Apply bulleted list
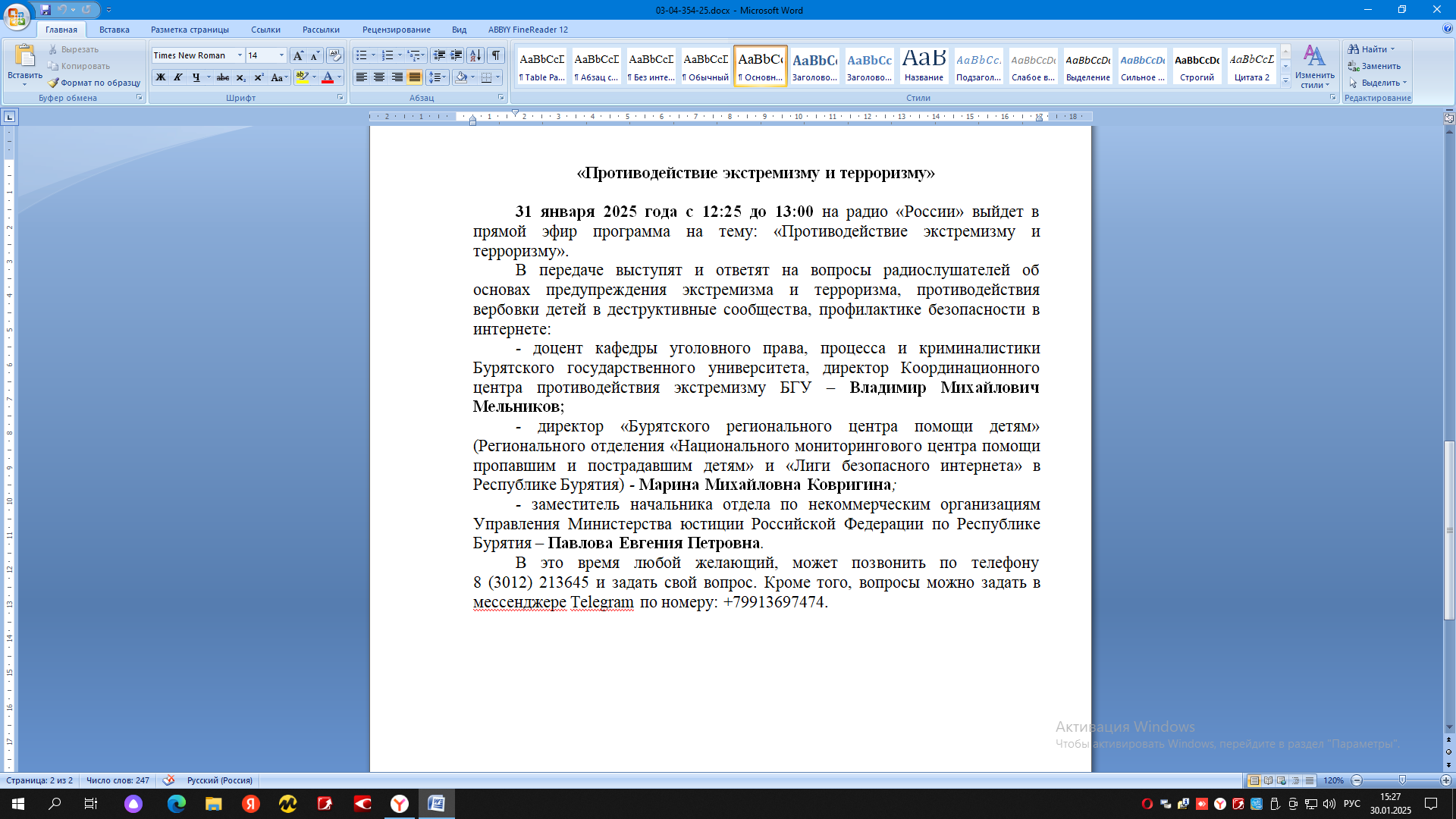This screenshot has height=819, width=1456. click(362, 55)
